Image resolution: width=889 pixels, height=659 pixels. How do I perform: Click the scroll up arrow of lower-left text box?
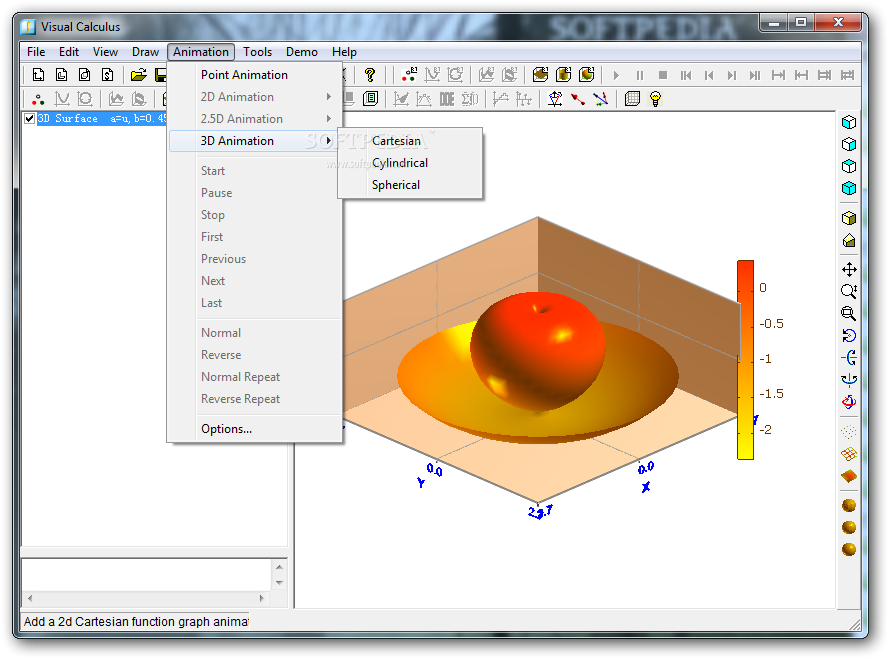click(x=279, y=567)
